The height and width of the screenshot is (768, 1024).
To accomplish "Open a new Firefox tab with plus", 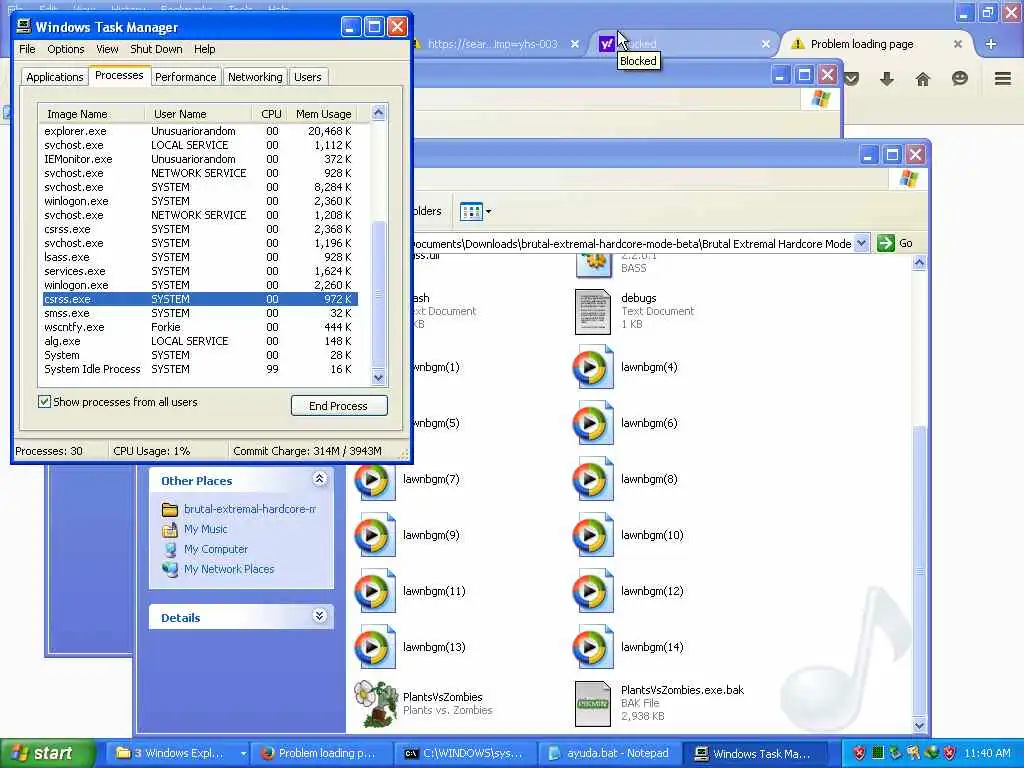I will click(x=990, y=44).
